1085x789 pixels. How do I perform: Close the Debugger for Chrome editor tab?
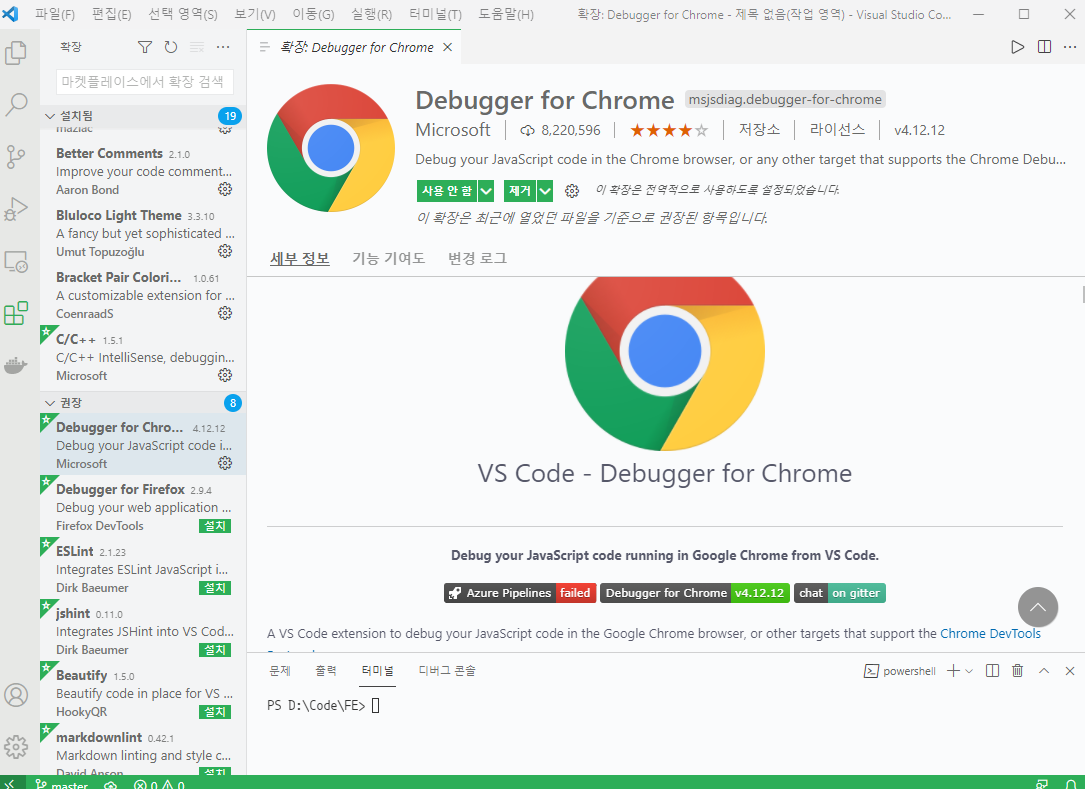click(x=448, y=47)
